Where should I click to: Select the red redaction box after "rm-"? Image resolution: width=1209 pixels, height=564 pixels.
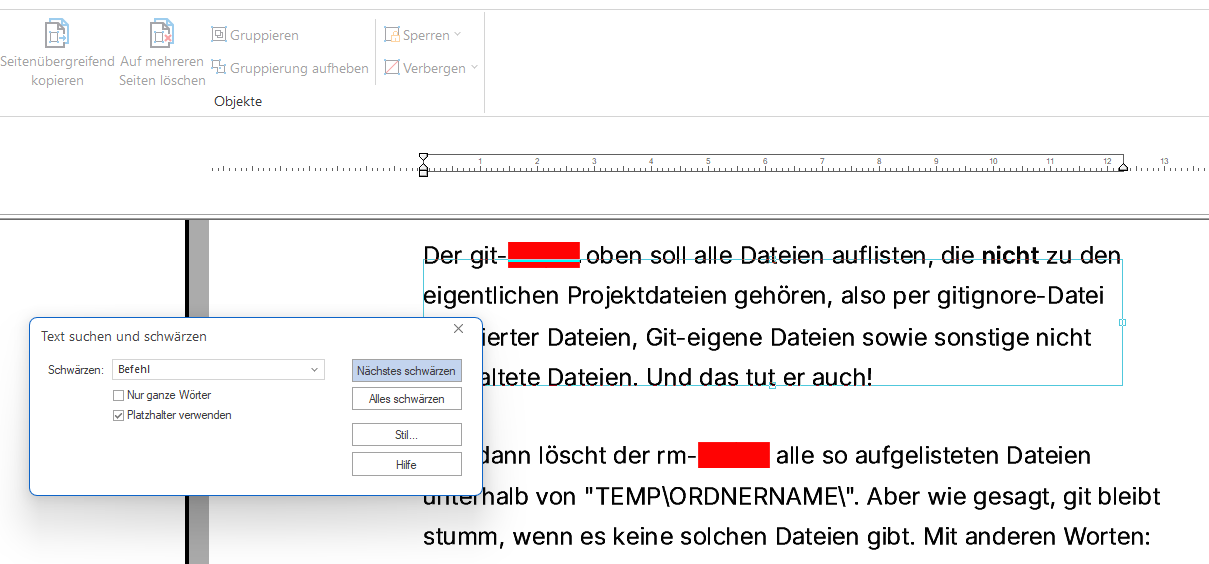click(x=733, y=455)
